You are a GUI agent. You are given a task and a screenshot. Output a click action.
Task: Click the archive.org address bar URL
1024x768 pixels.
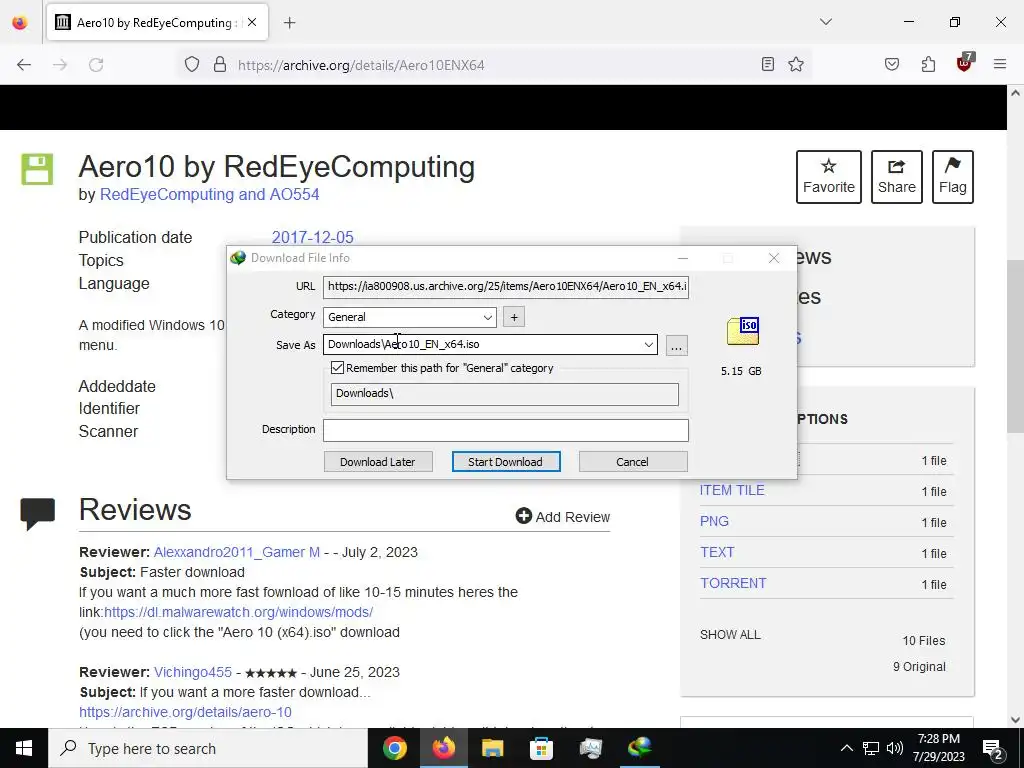tap(361, 65)
